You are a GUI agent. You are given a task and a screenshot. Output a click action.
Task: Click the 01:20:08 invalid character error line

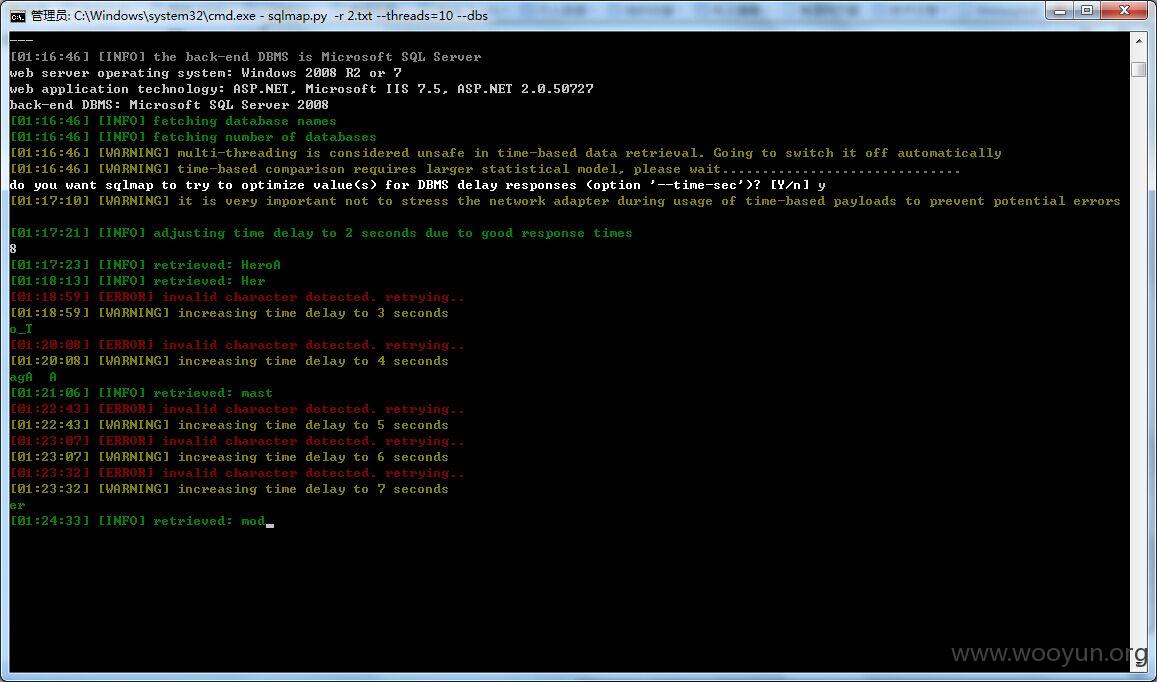tap(238, 345)
